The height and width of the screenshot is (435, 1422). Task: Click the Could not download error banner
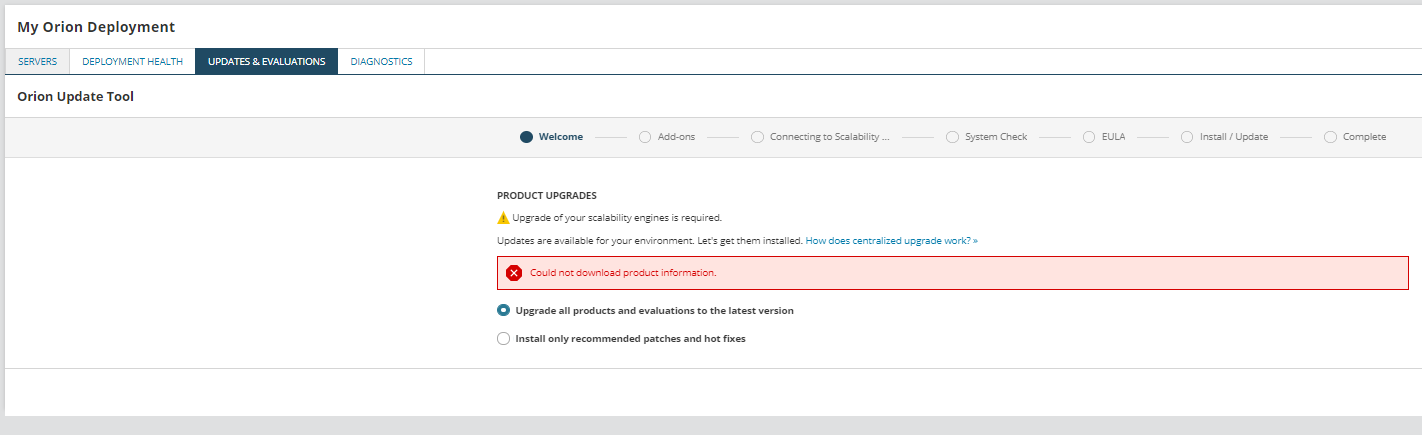pyautogui.click(x=952, y=273)
